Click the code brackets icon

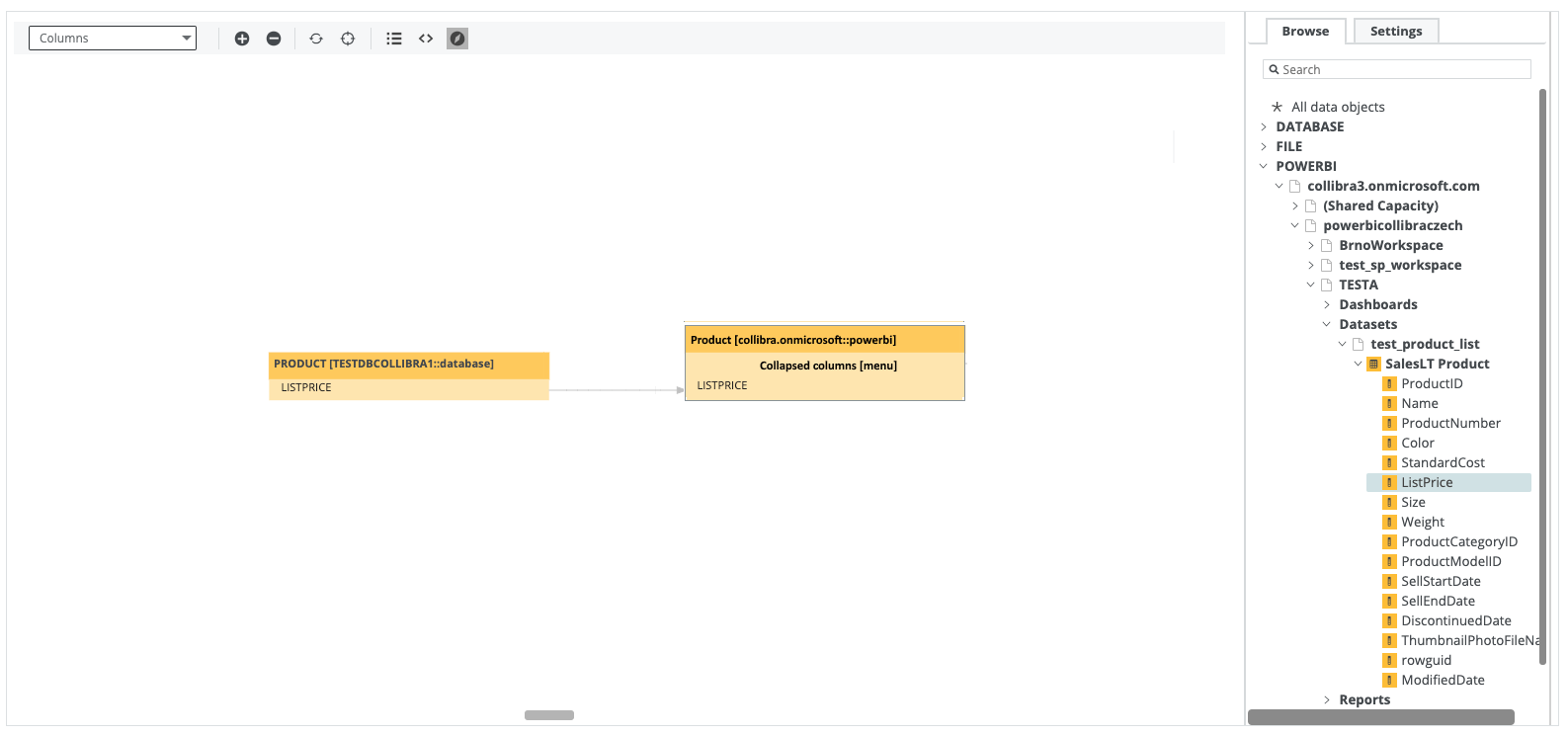pyautogui.click(x=426, y=39)
